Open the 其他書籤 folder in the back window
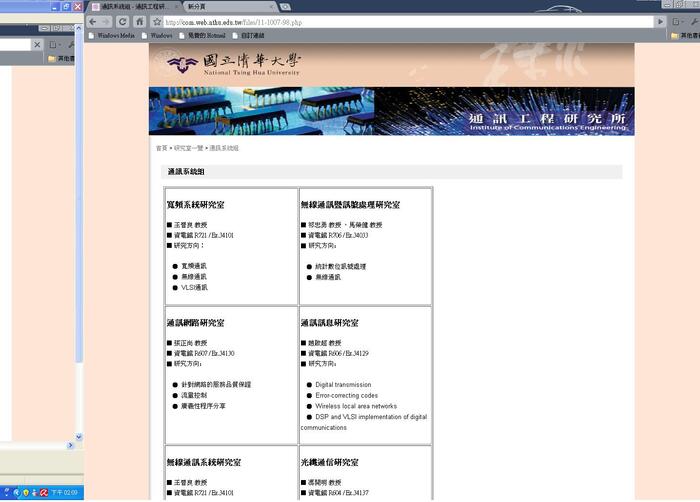 tap(61, 59)
